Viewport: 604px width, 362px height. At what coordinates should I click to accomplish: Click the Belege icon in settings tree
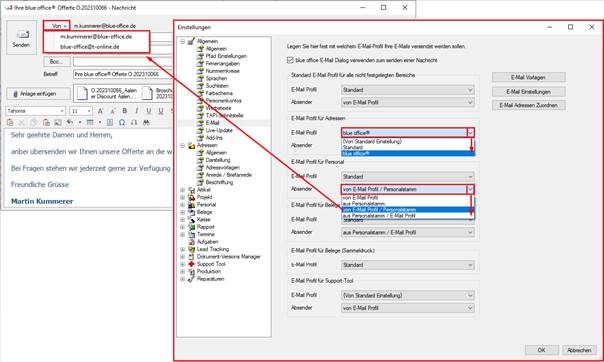(x=191, y=212)
